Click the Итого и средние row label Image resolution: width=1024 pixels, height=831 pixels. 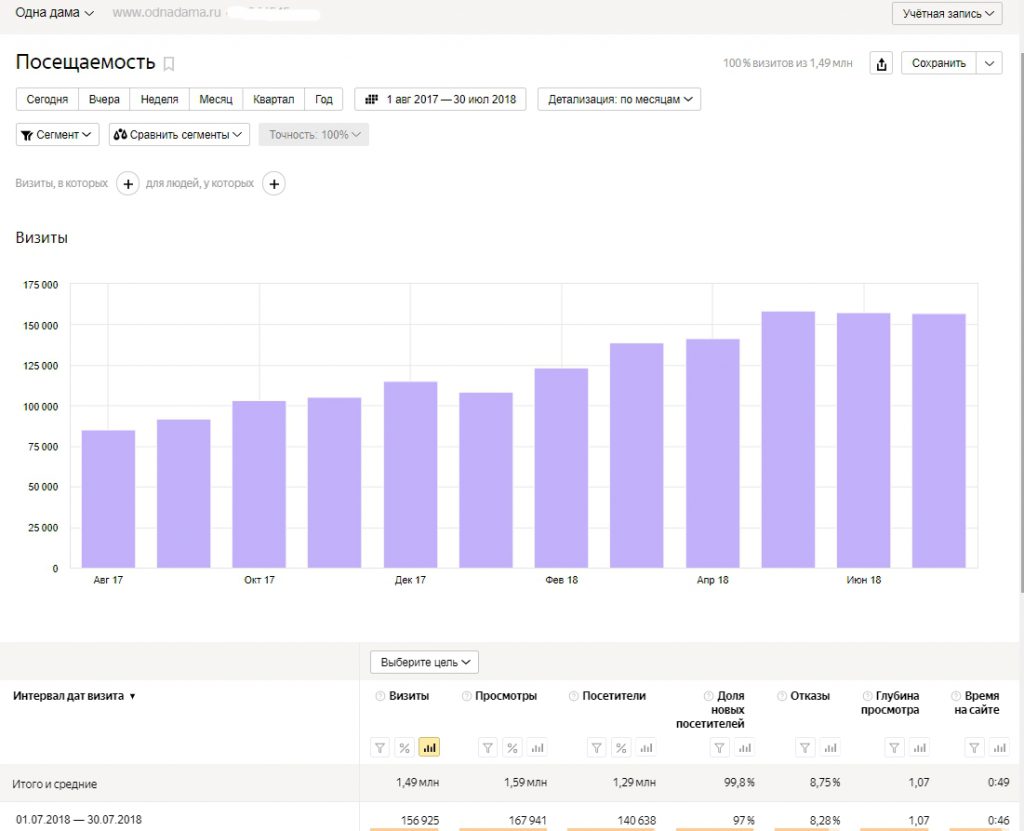click(x=54, y=784)
